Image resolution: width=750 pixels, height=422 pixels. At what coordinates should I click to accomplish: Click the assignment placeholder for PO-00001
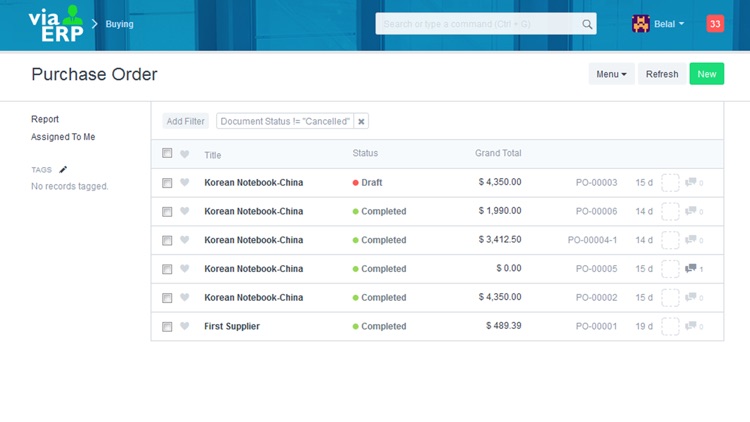(670, 326)
